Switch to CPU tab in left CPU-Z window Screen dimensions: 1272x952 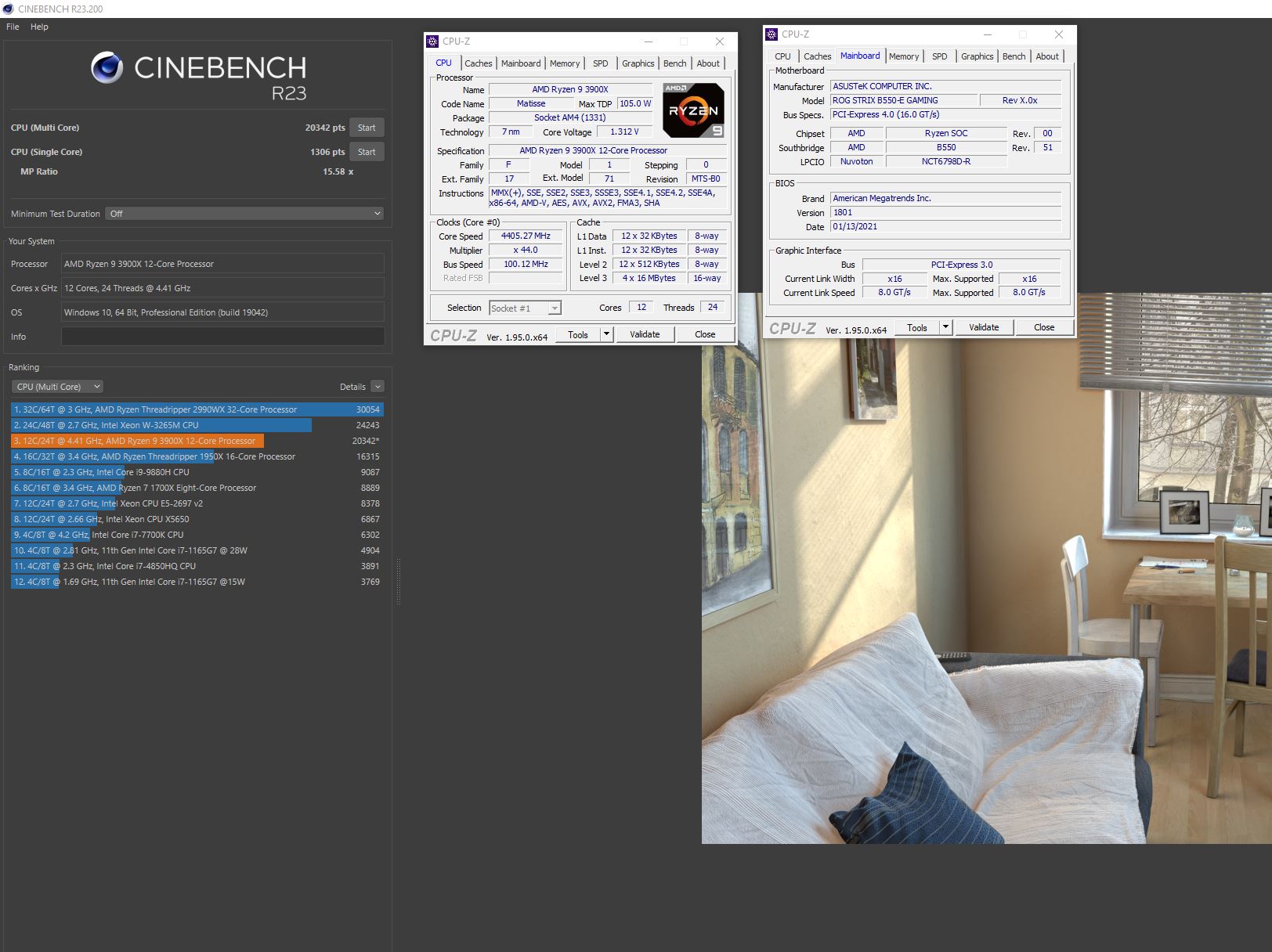(443, 63)
